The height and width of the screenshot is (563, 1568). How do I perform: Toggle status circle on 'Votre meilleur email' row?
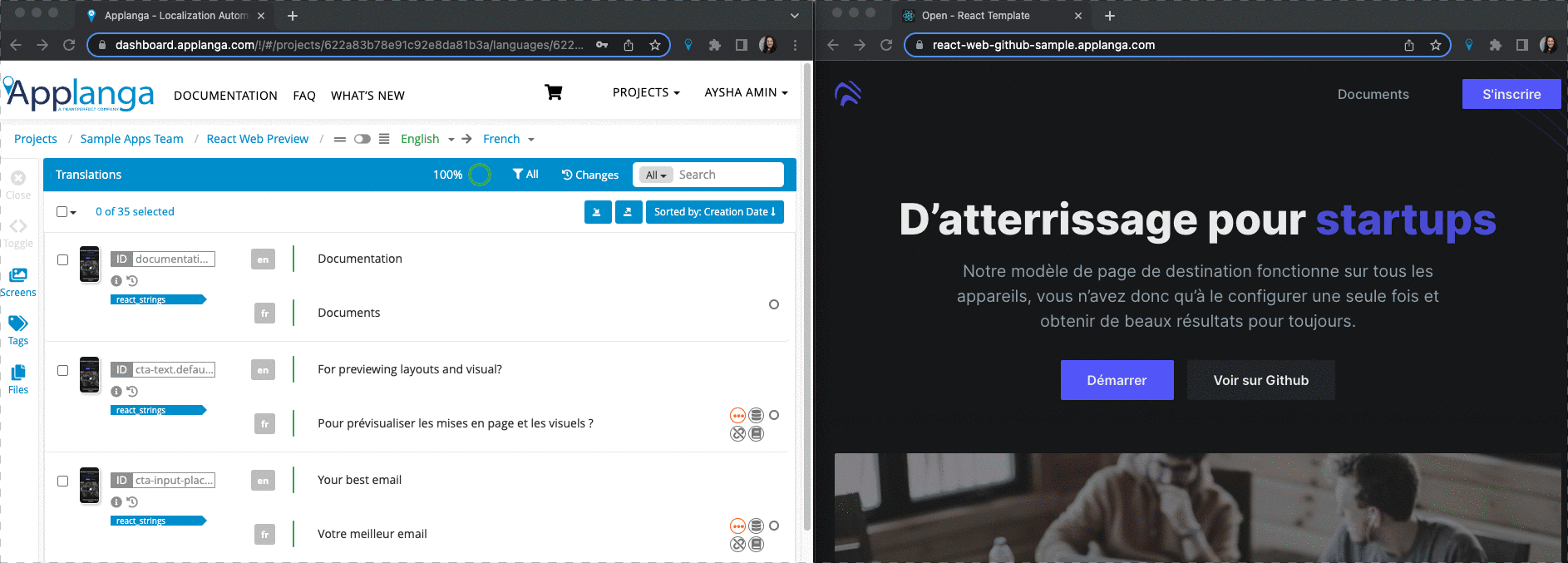pos(774,526)
